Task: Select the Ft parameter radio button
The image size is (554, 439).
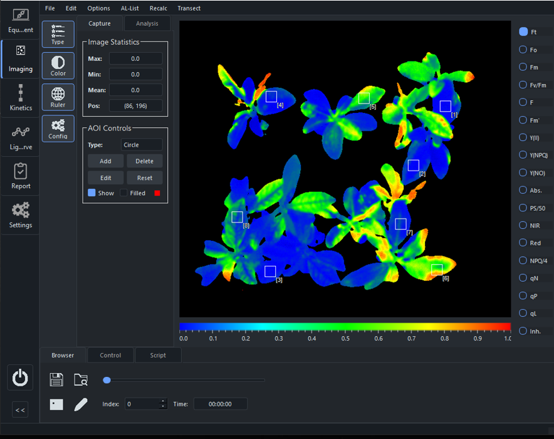Action: coord(523,32)
